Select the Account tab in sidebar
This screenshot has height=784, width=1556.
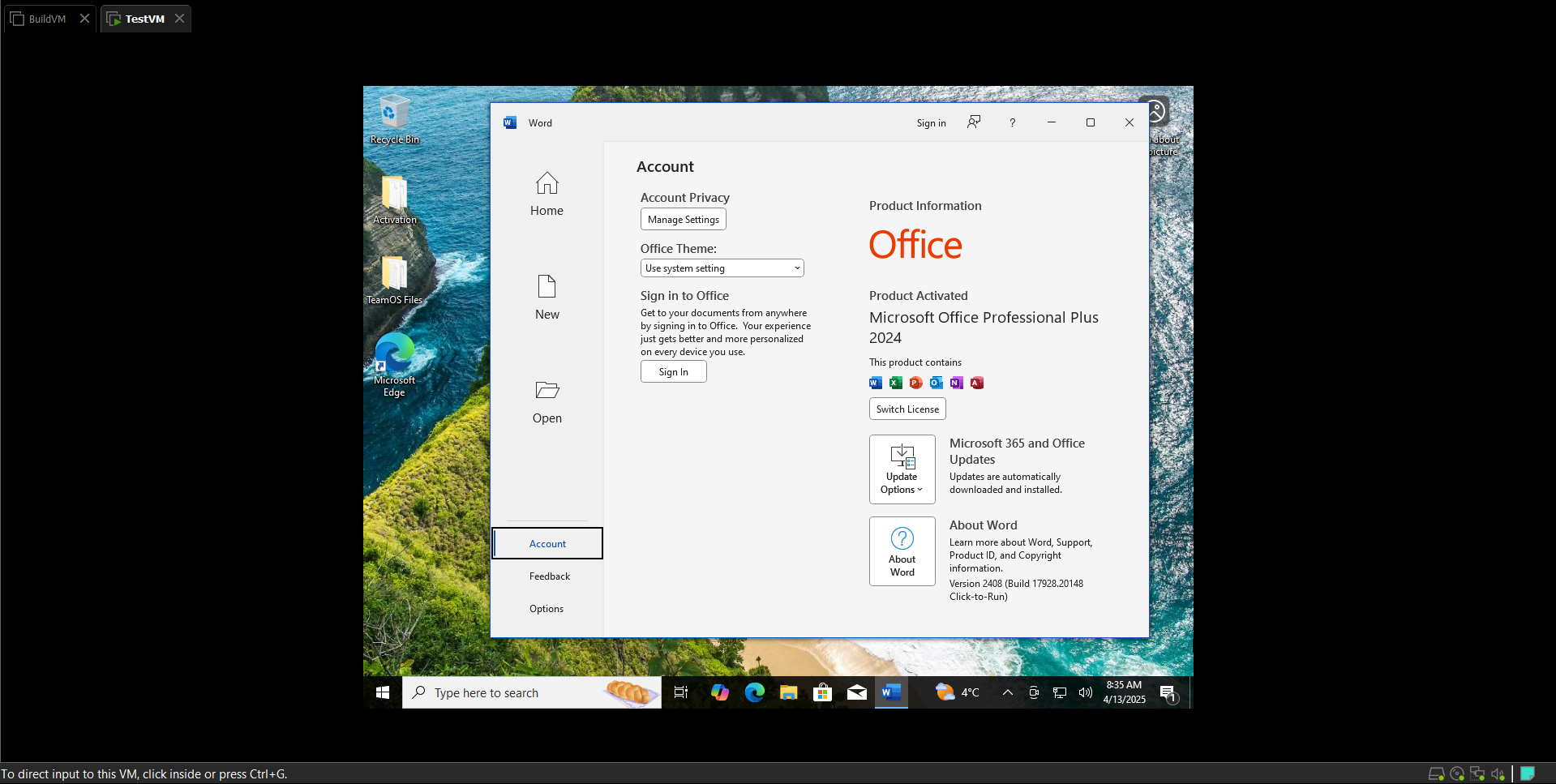click(x=547, y=543)
